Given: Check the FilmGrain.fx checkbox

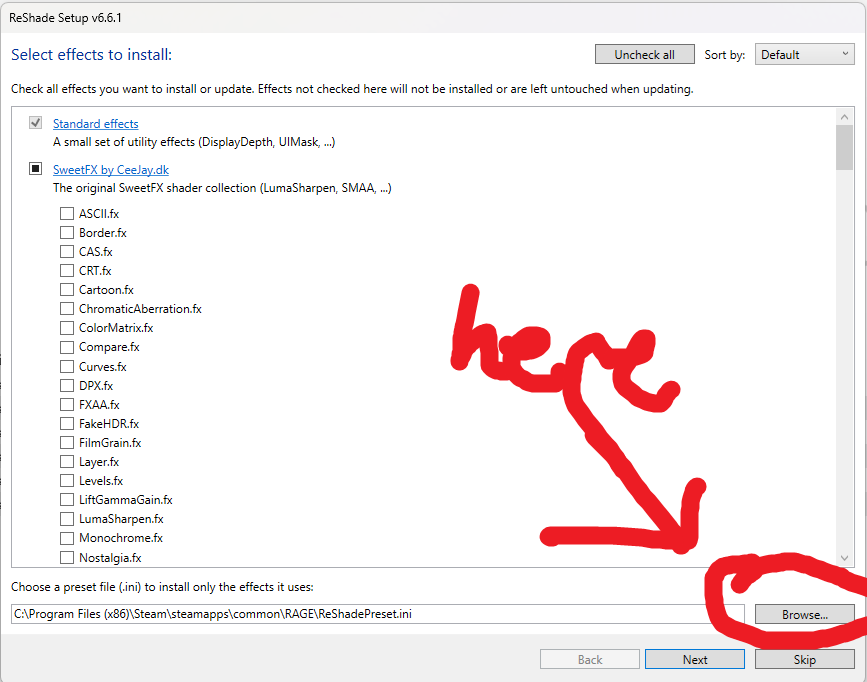Looking at the screenshot, I should [67, 442].
